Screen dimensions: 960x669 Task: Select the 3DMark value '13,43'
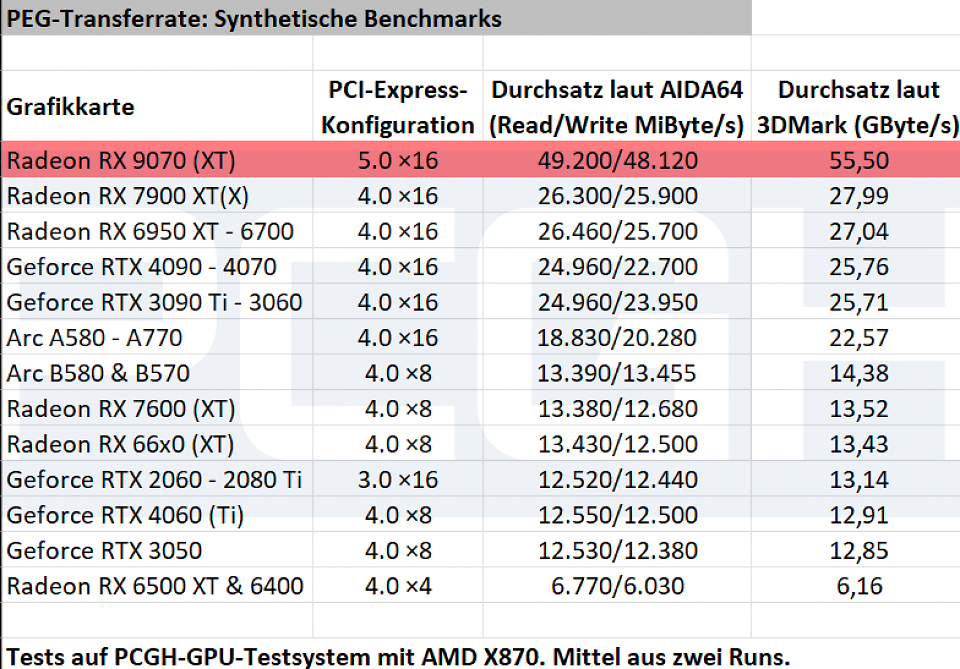coord(859,444)
